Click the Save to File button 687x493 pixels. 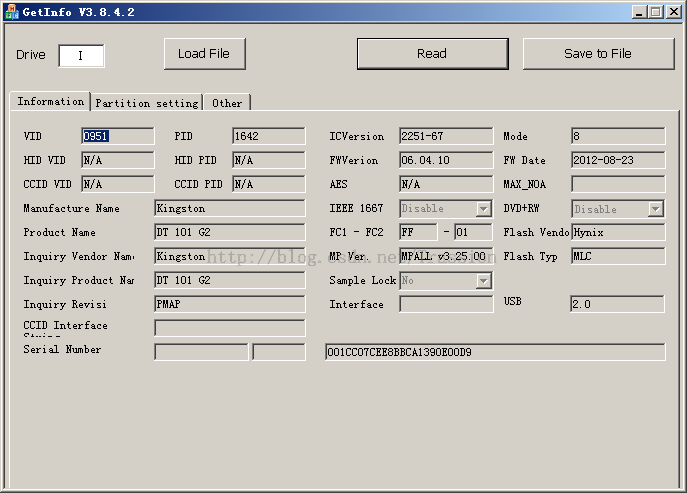[x=598, y=54]
